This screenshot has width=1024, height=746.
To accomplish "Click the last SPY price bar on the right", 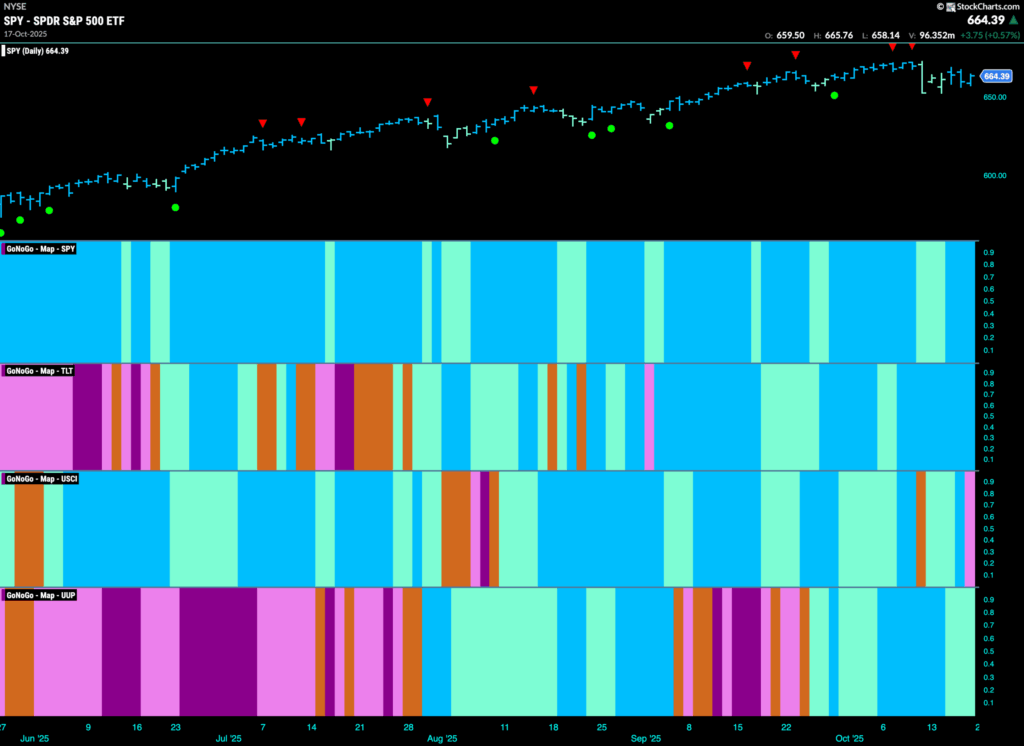I will click(971, 79).
